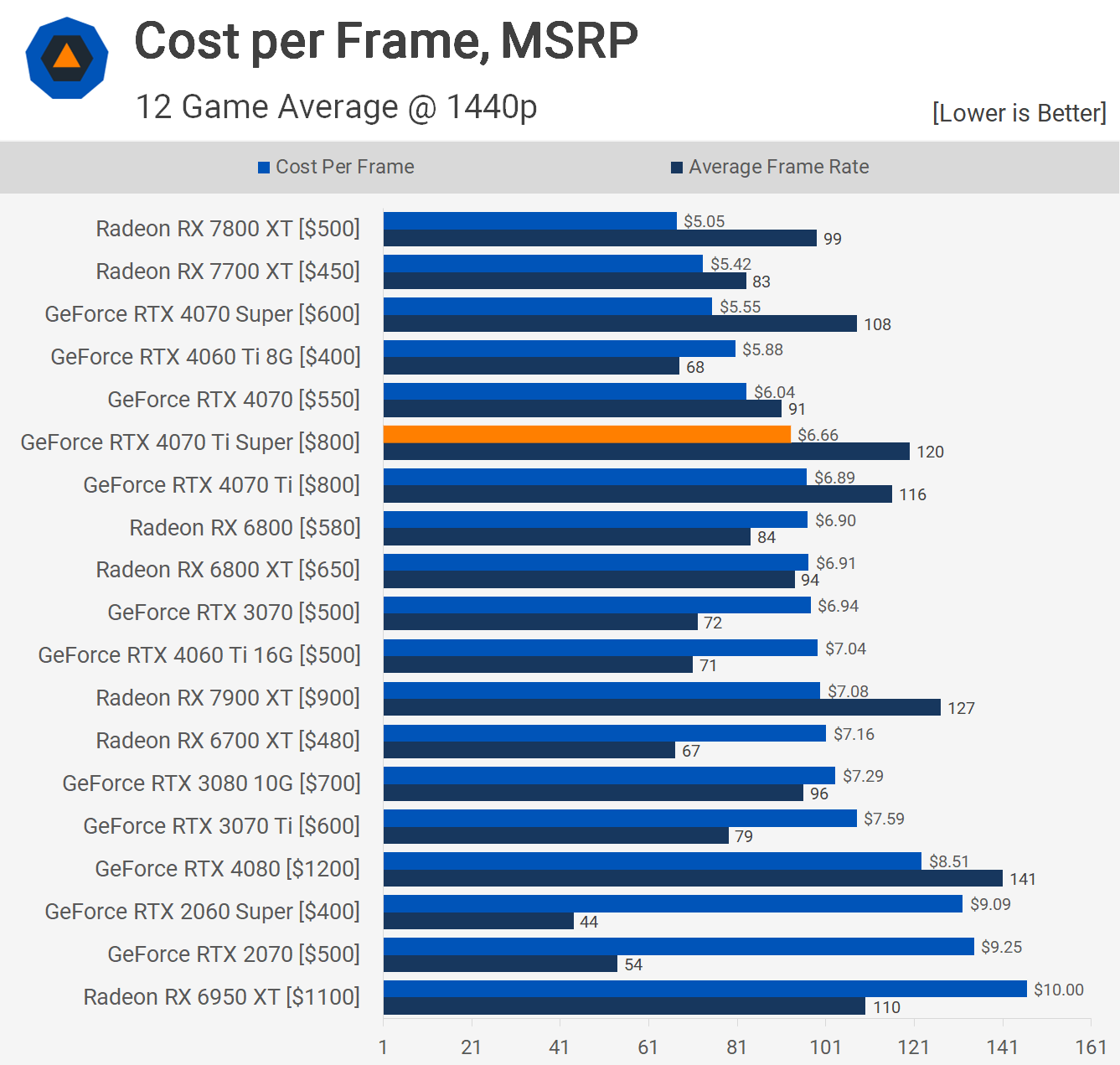Click the axis tick label 161
The height and width of the screenshot is (1065, 1120).
point(1092,1047)
